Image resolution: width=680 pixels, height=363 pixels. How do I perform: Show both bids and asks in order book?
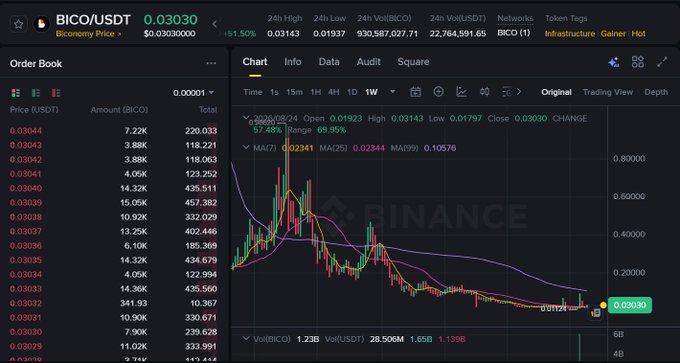coord(16,93)
